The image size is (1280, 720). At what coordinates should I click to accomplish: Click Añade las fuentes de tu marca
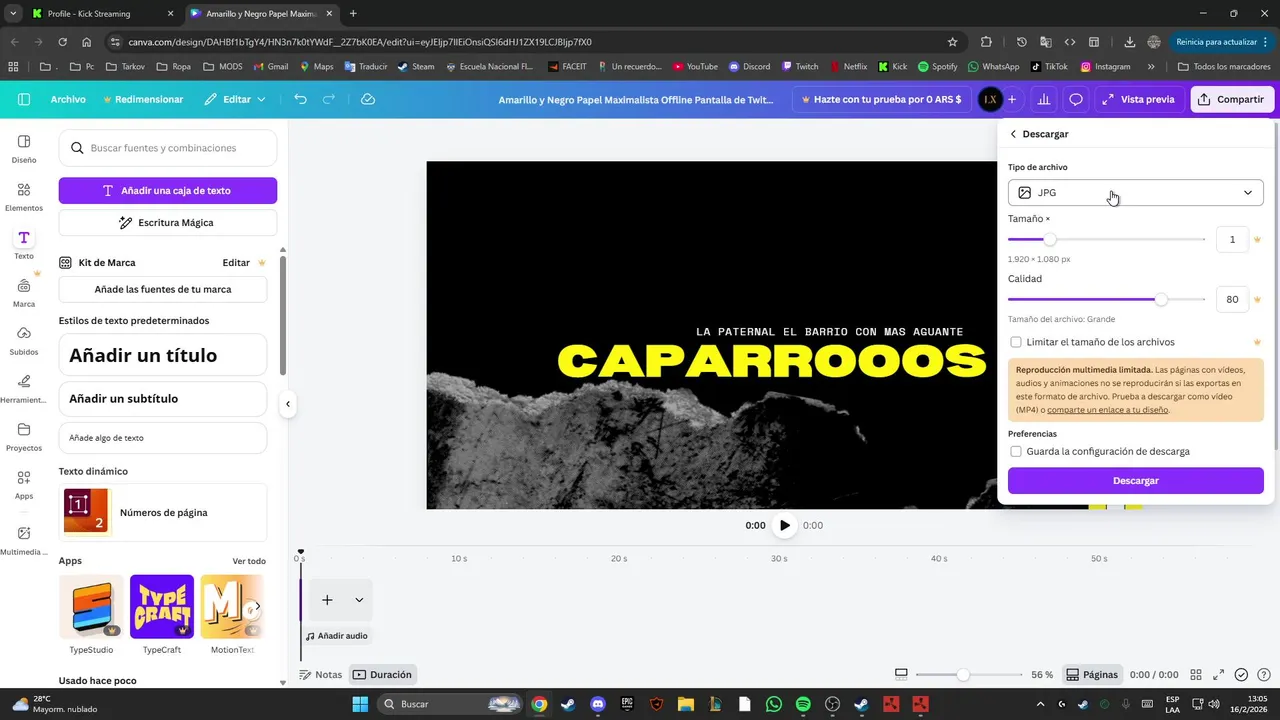click(163, 289)
